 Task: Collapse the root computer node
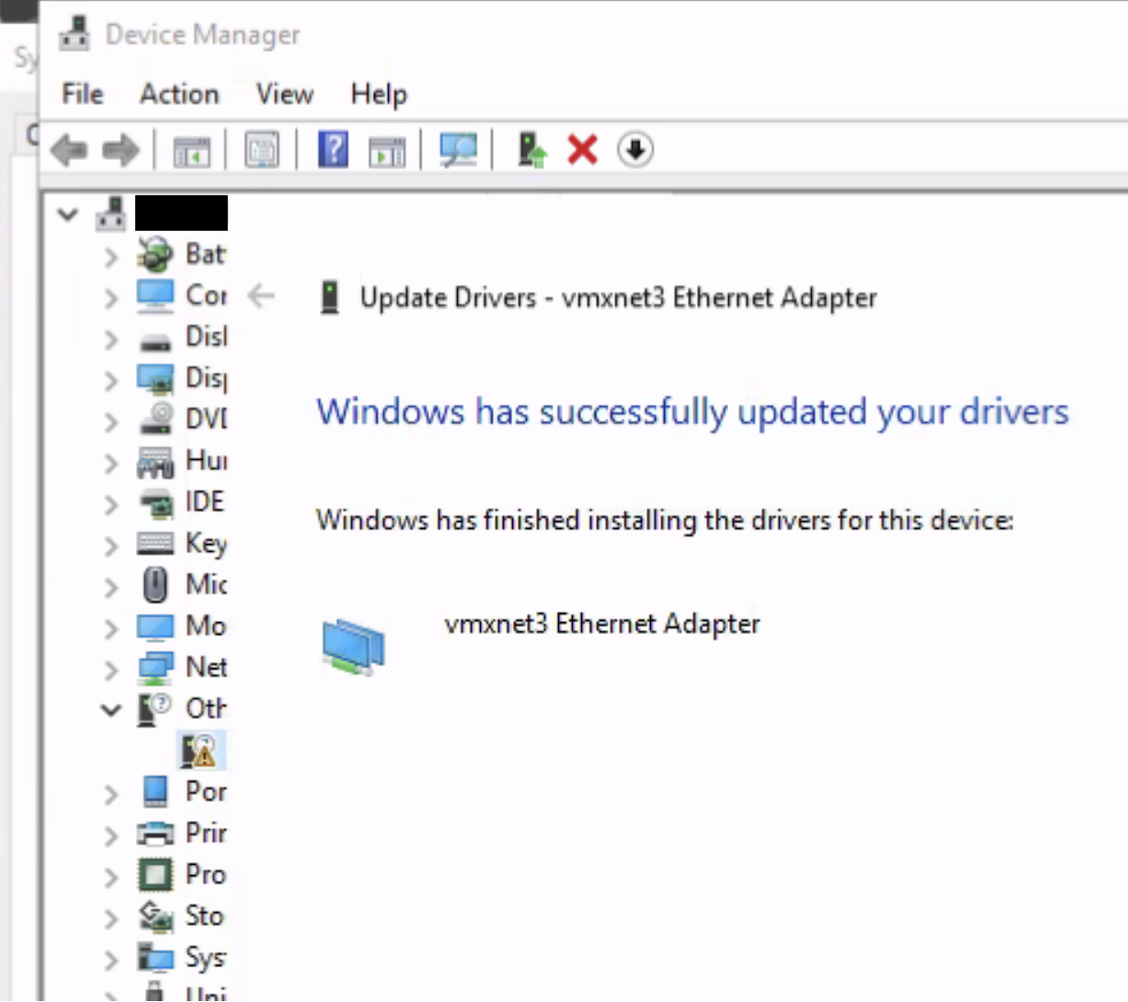pyautogui.click(x=68, y=214)
